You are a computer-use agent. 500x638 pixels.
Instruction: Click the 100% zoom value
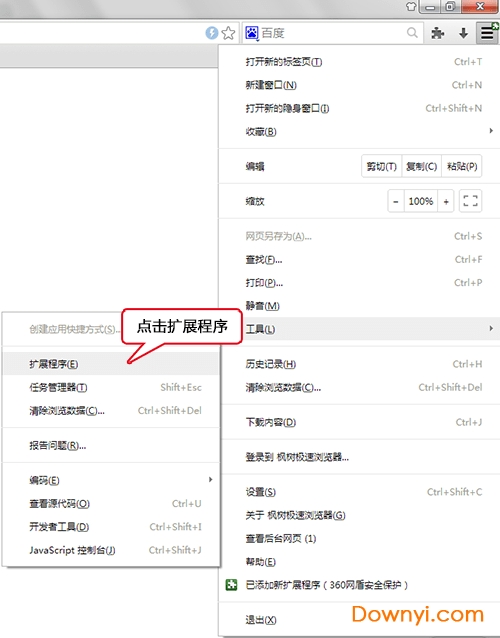point(421,201)
